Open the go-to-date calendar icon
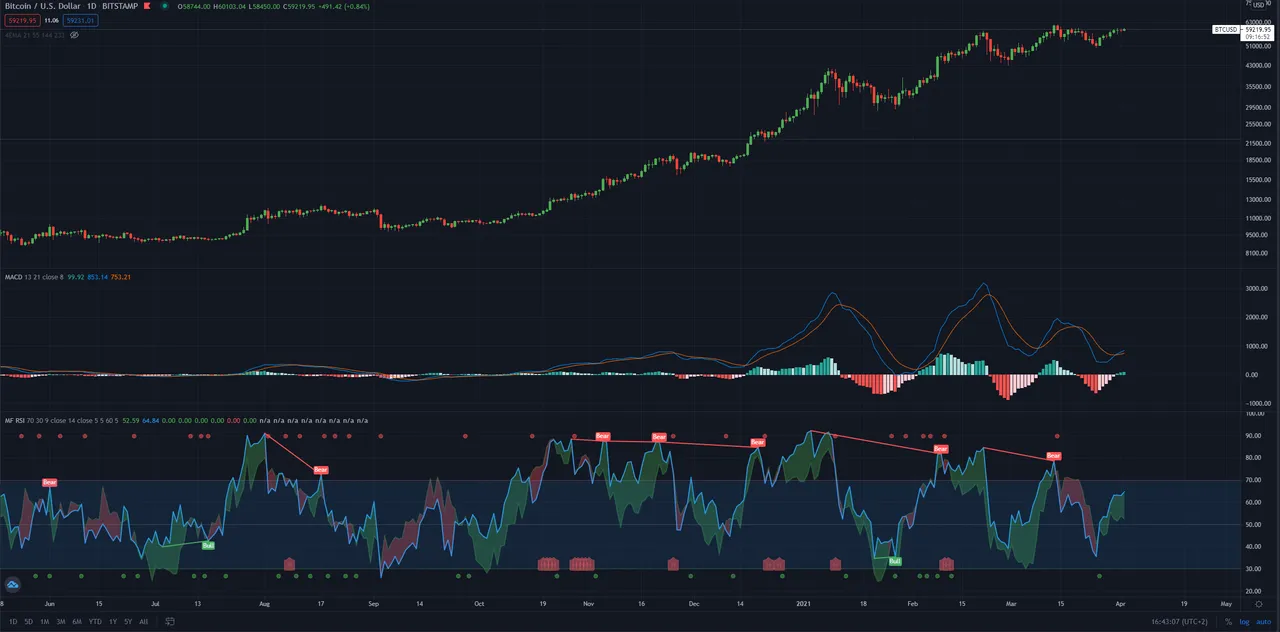The height and width of the screenshot is (632, 1280). click(x=170, y=621)
